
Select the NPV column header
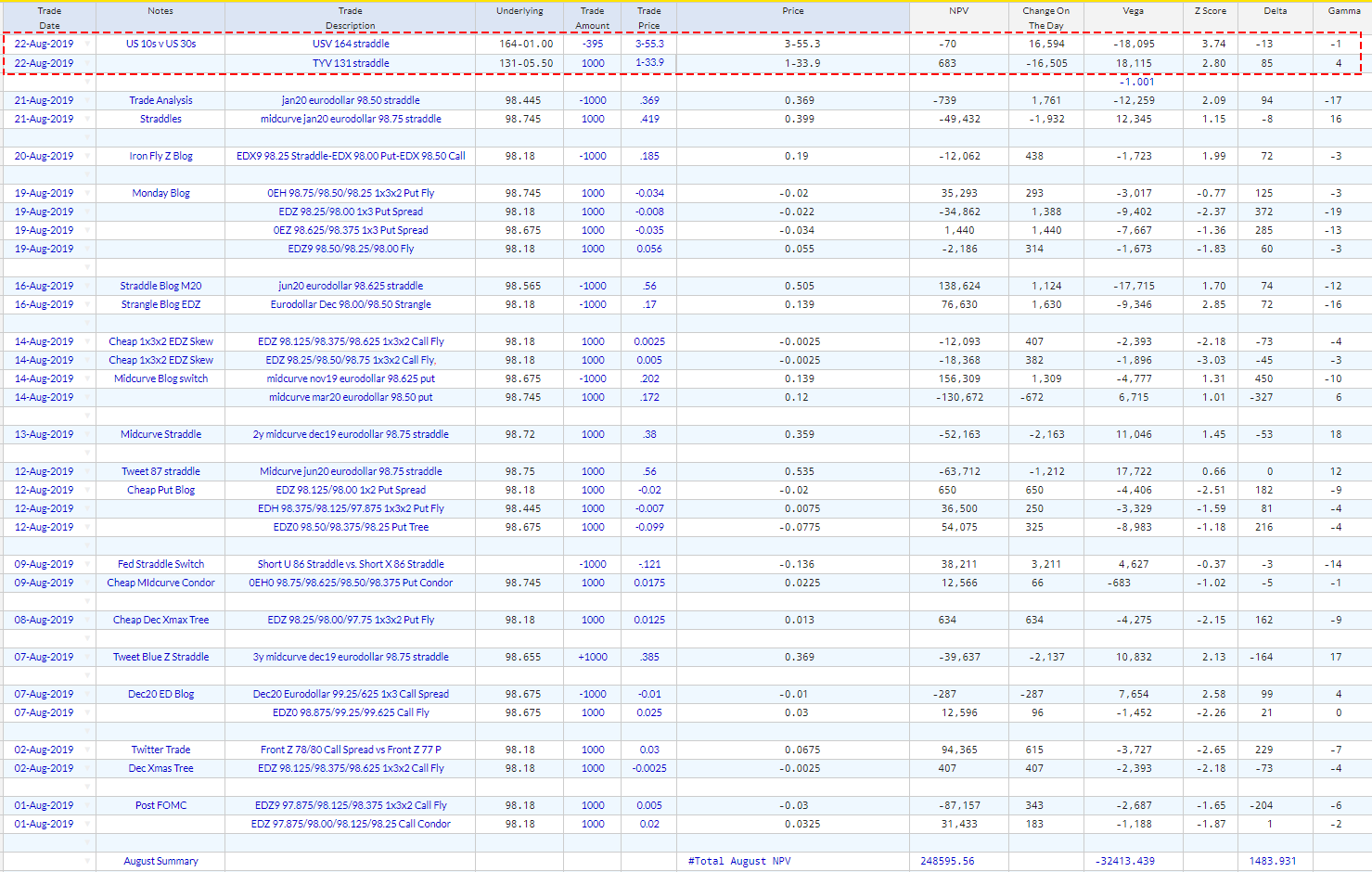(x=959, y=18)
